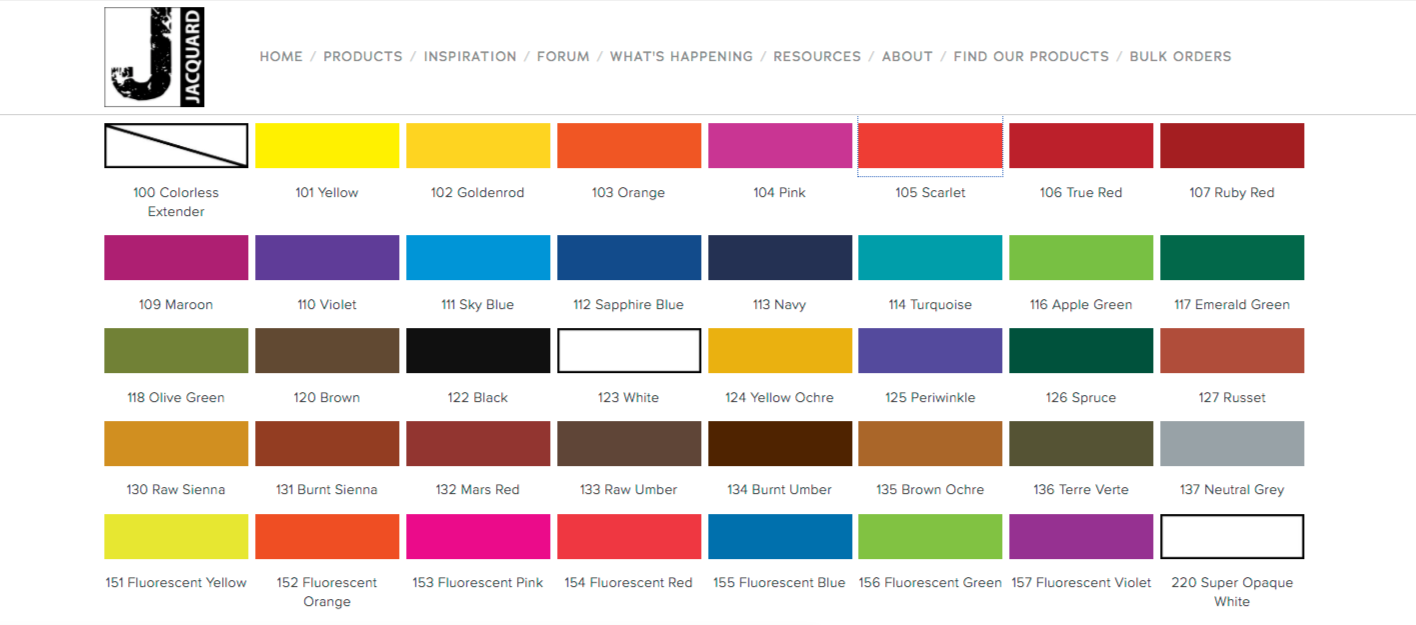
Task: Click the 153 Fluorescent Pink swatch
Action: 478,536
